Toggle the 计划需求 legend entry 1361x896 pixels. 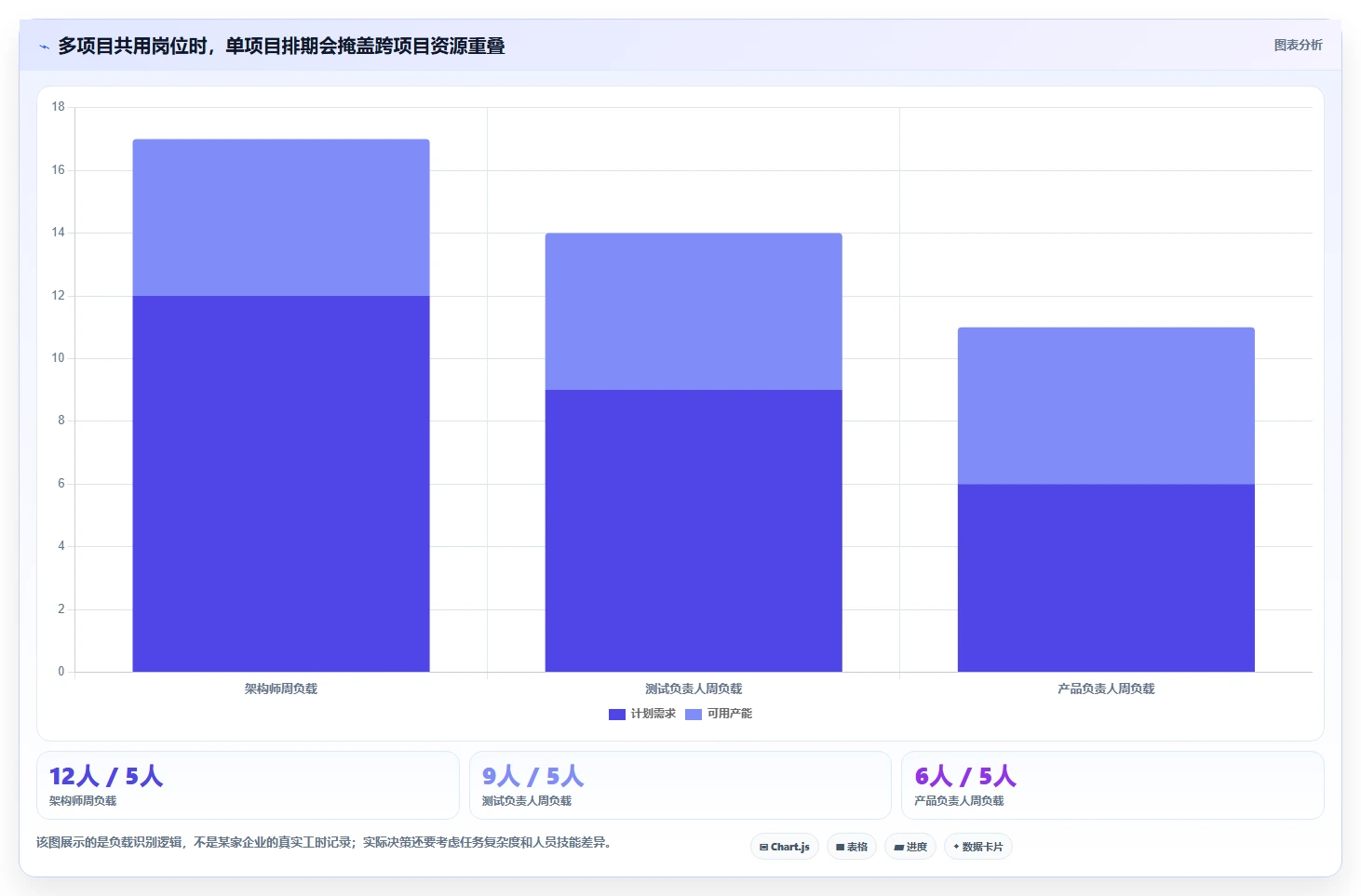642,714
